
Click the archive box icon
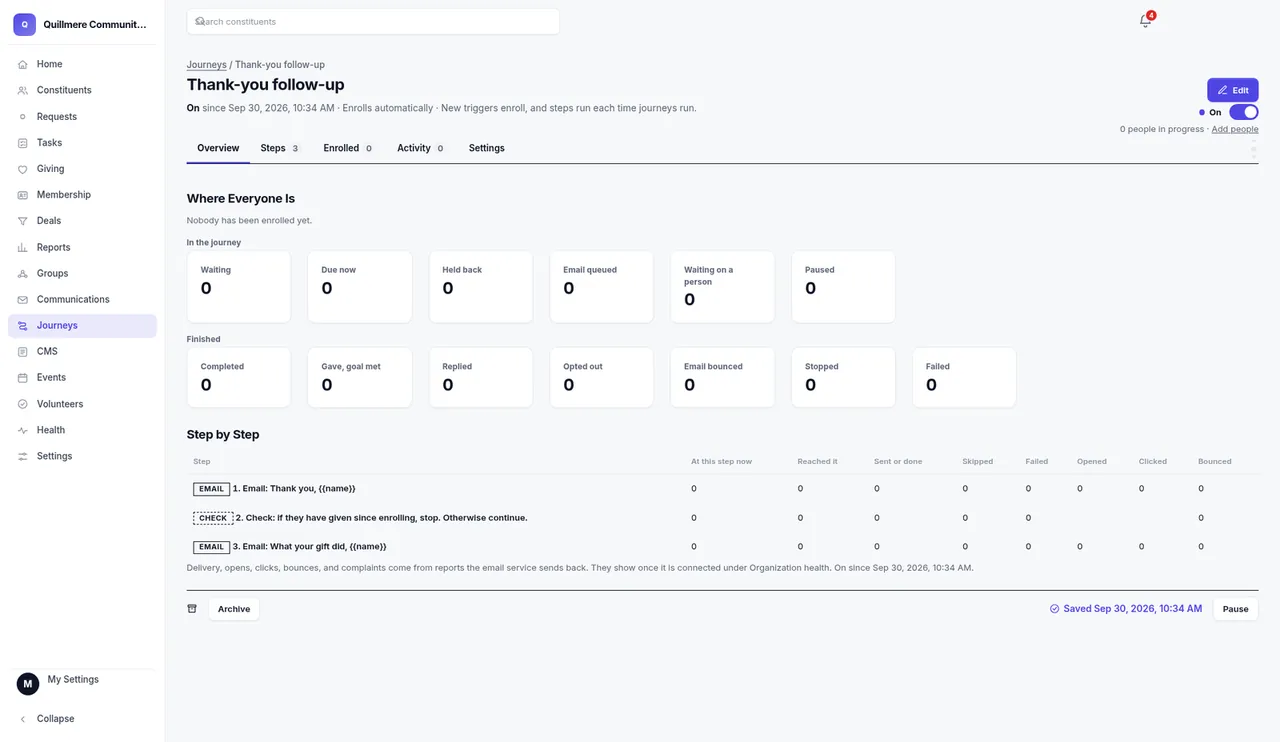point(192,609)
